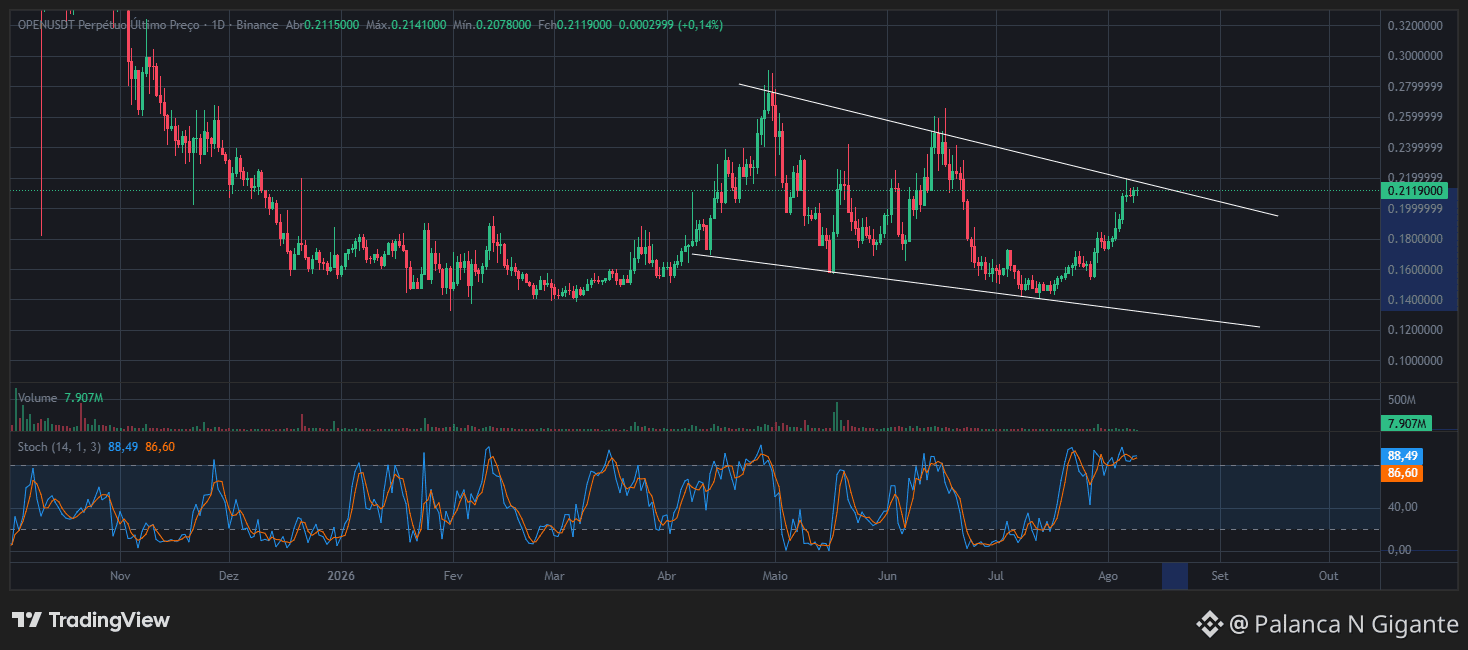Click the 0.2799999 price axis label

click(1415, 87)
